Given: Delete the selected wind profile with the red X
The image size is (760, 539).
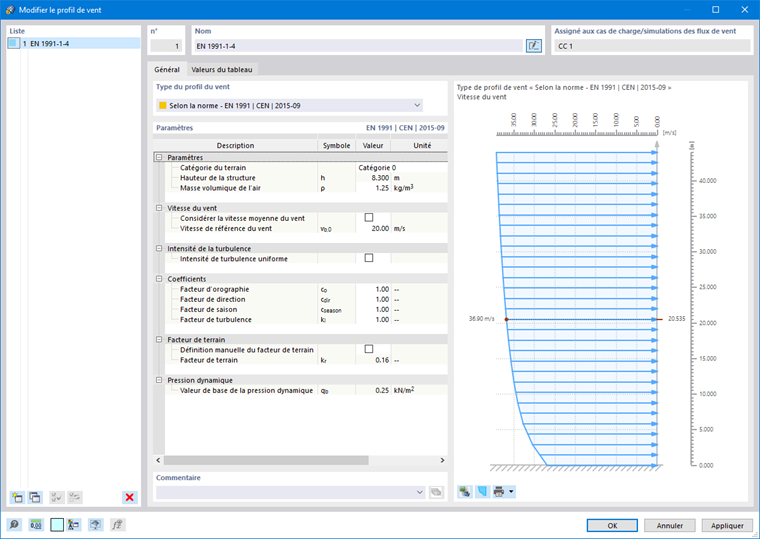Looking at the screenshot, I should coord(129,497).
